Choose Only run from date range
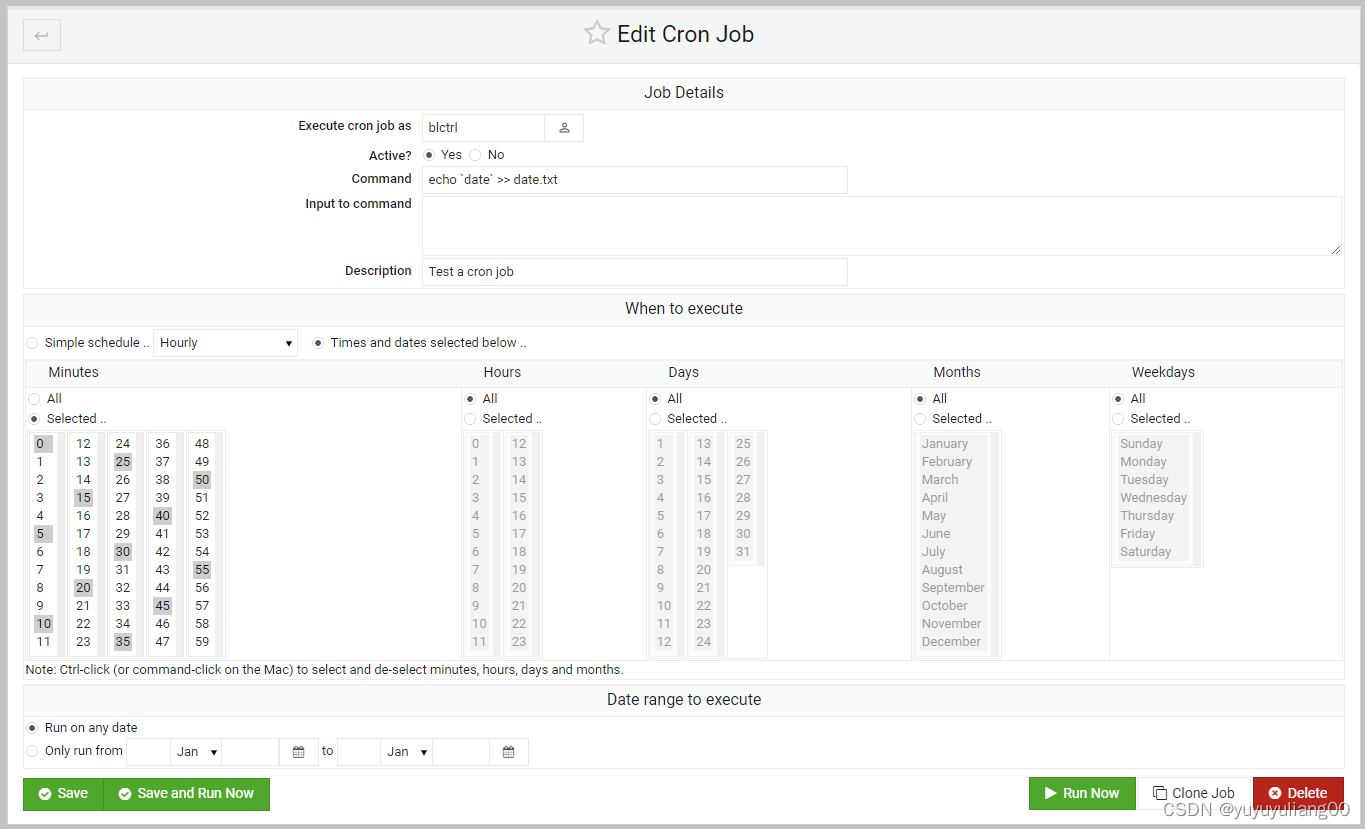The width and height of the screenshot is (1365, 829). pos(31,750)
